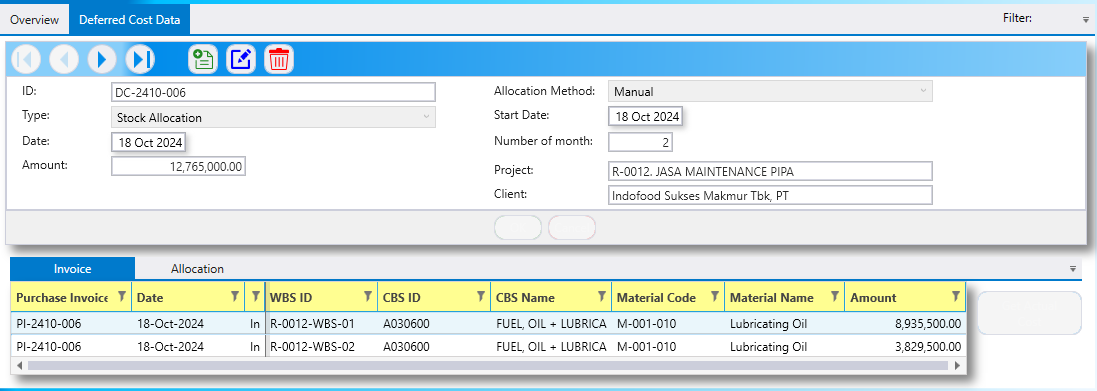Filter the CBS Name column

point(602,297)
